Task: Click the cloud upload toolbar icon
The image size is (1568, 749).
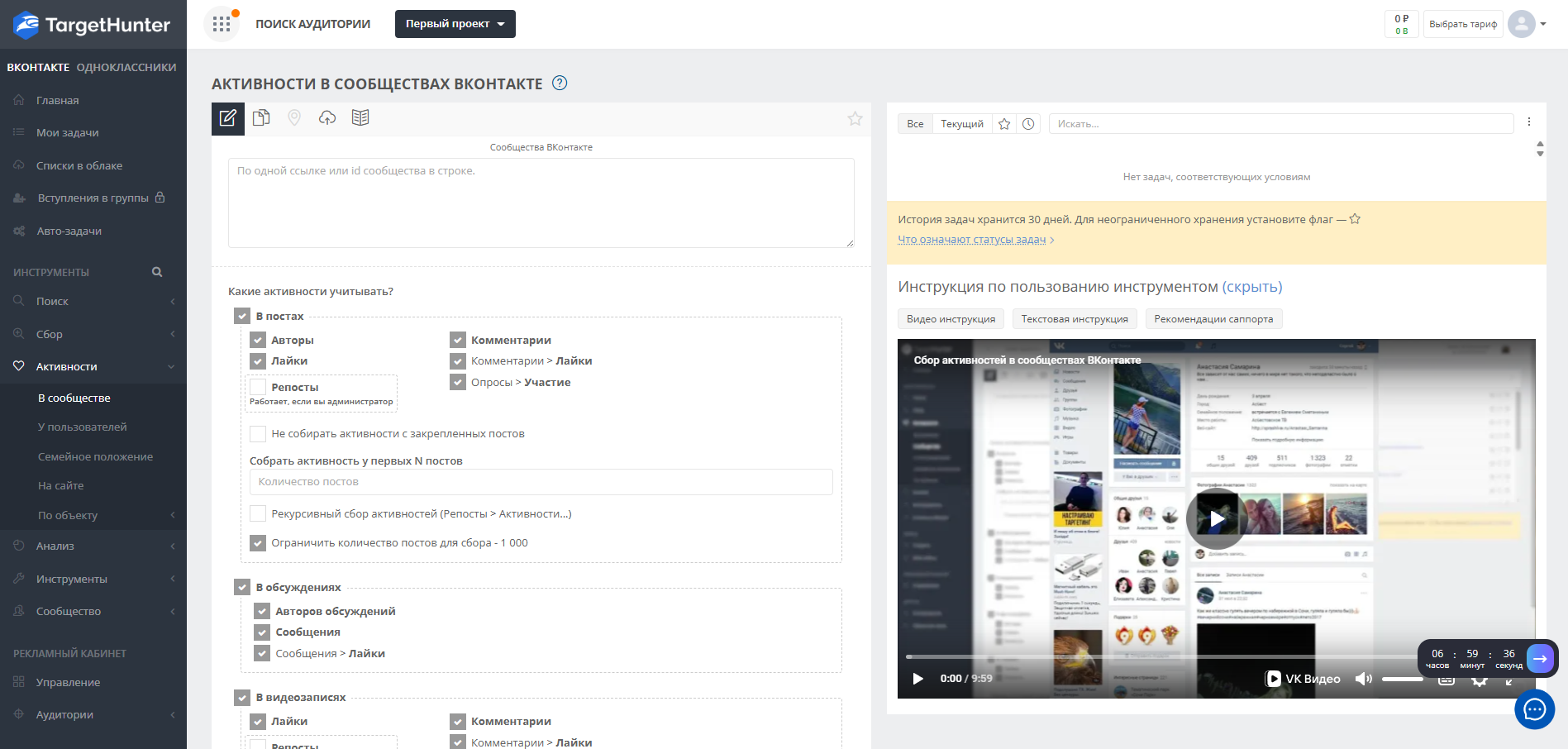Action: [327, 118]
